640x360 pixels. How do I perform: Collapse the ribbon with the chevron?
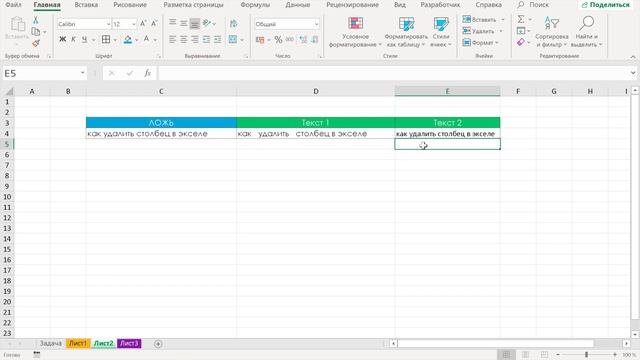pyautogui.click(x=633, y=57)
